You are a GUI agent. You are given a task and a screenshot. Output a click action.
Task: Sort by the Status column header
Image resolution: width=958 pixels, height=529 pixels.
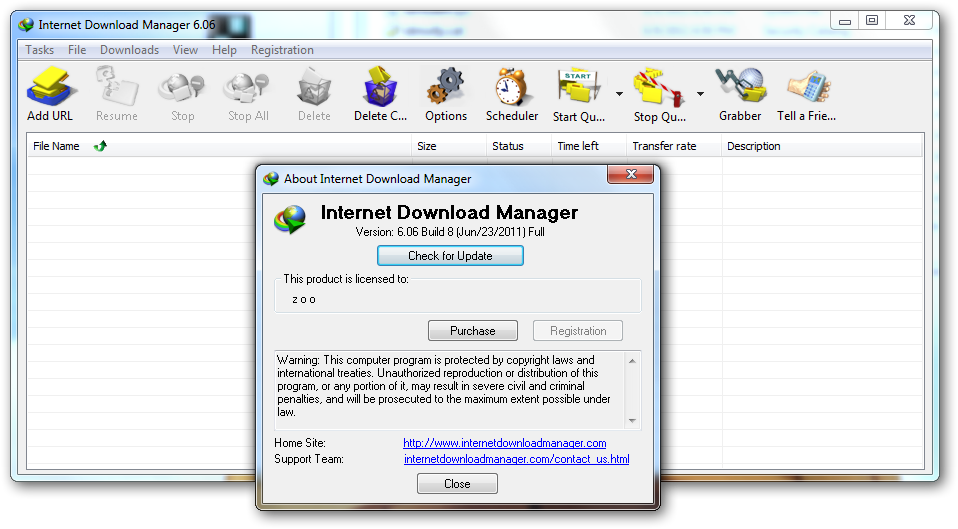[x=519, y=146]
